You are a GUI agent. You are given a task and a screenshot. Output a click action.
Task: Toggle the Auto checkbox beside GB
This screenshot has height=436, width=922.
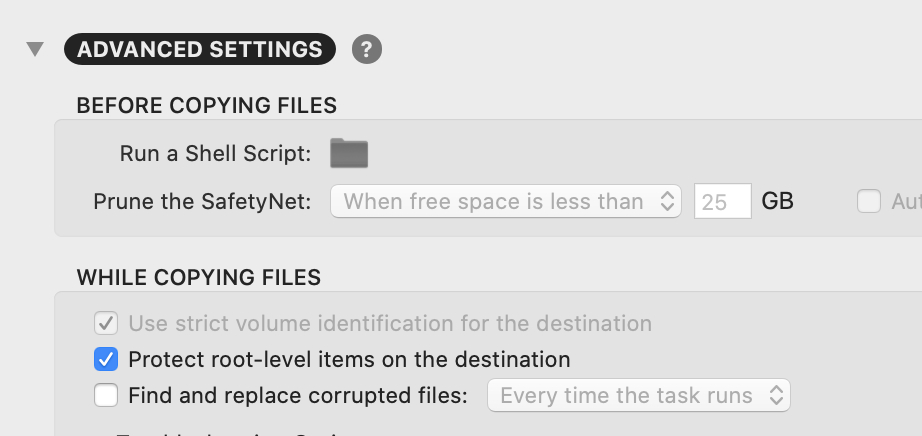click(x=868, y=201)
